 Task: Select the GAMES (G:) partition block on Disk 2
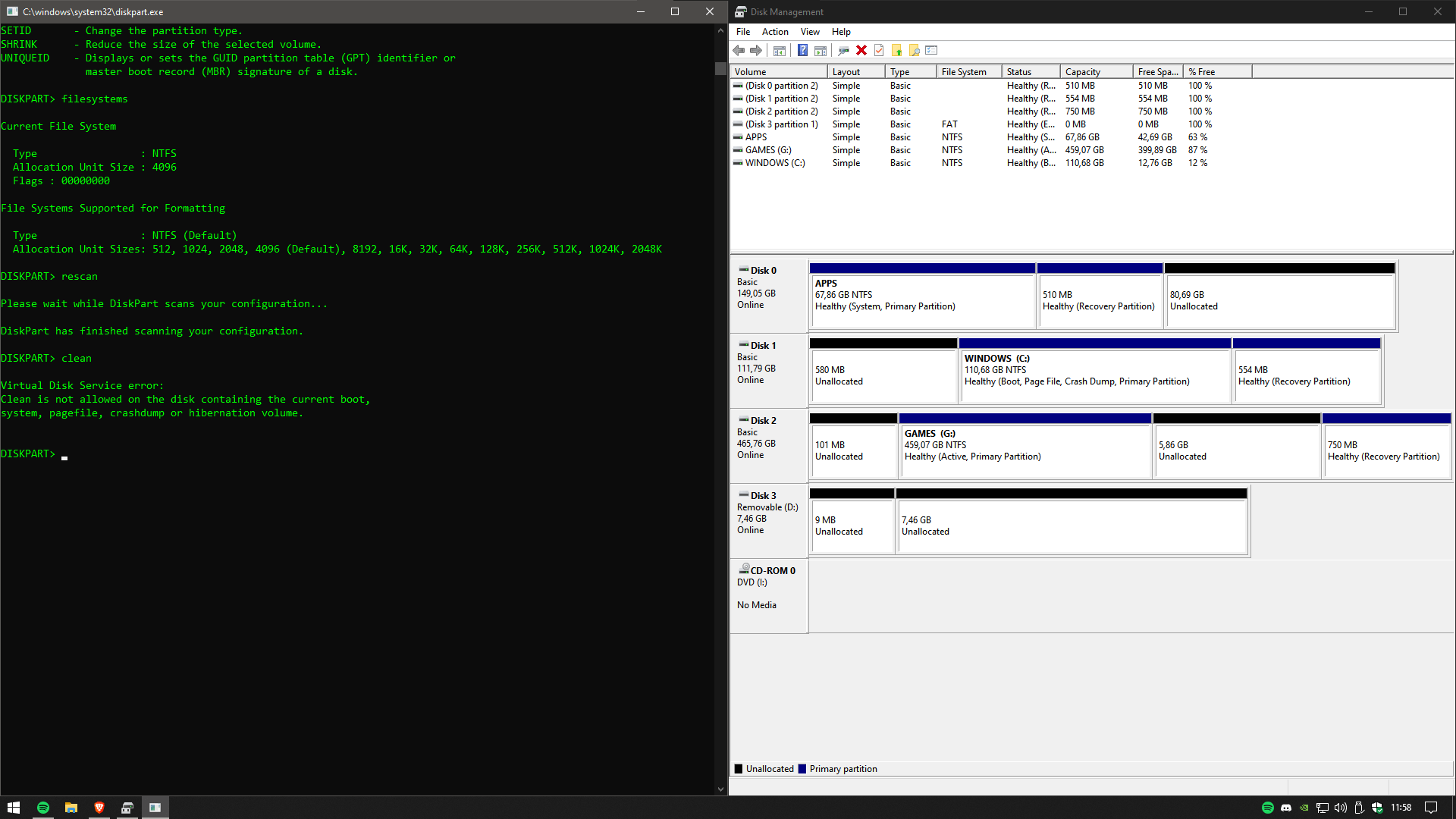point(1025,446)
